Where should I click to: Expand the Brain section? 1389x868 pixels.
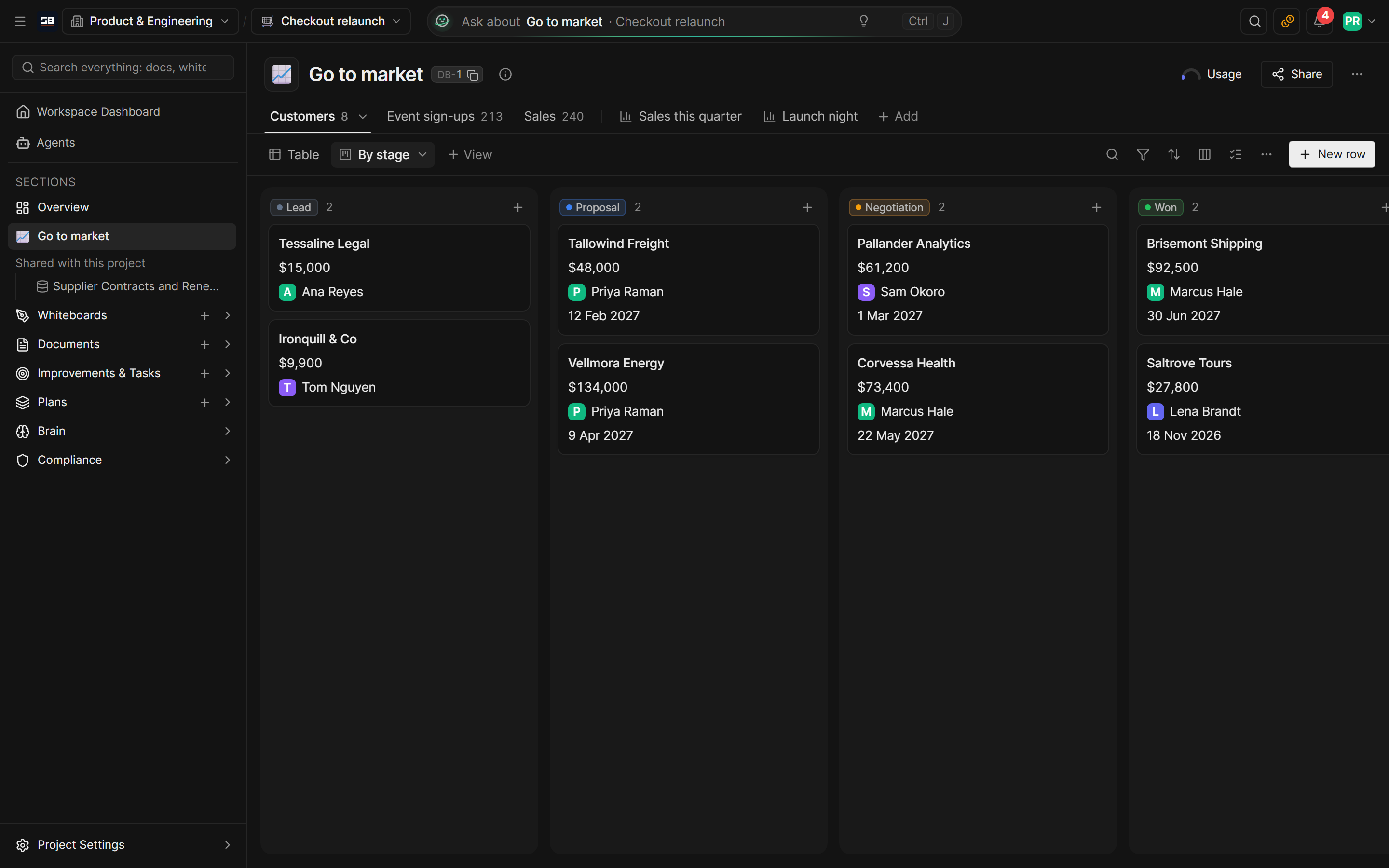click(x=227, y=431)
